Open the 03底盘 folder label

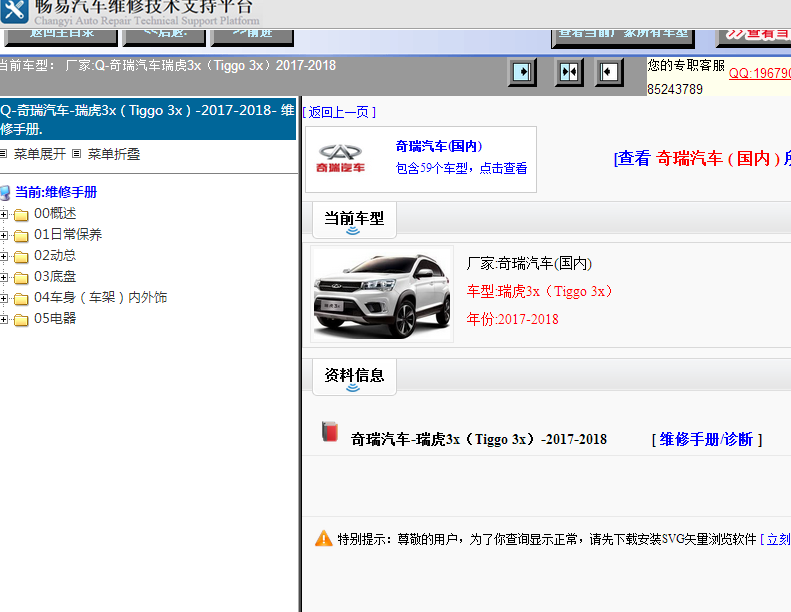[x=55, y=276]
